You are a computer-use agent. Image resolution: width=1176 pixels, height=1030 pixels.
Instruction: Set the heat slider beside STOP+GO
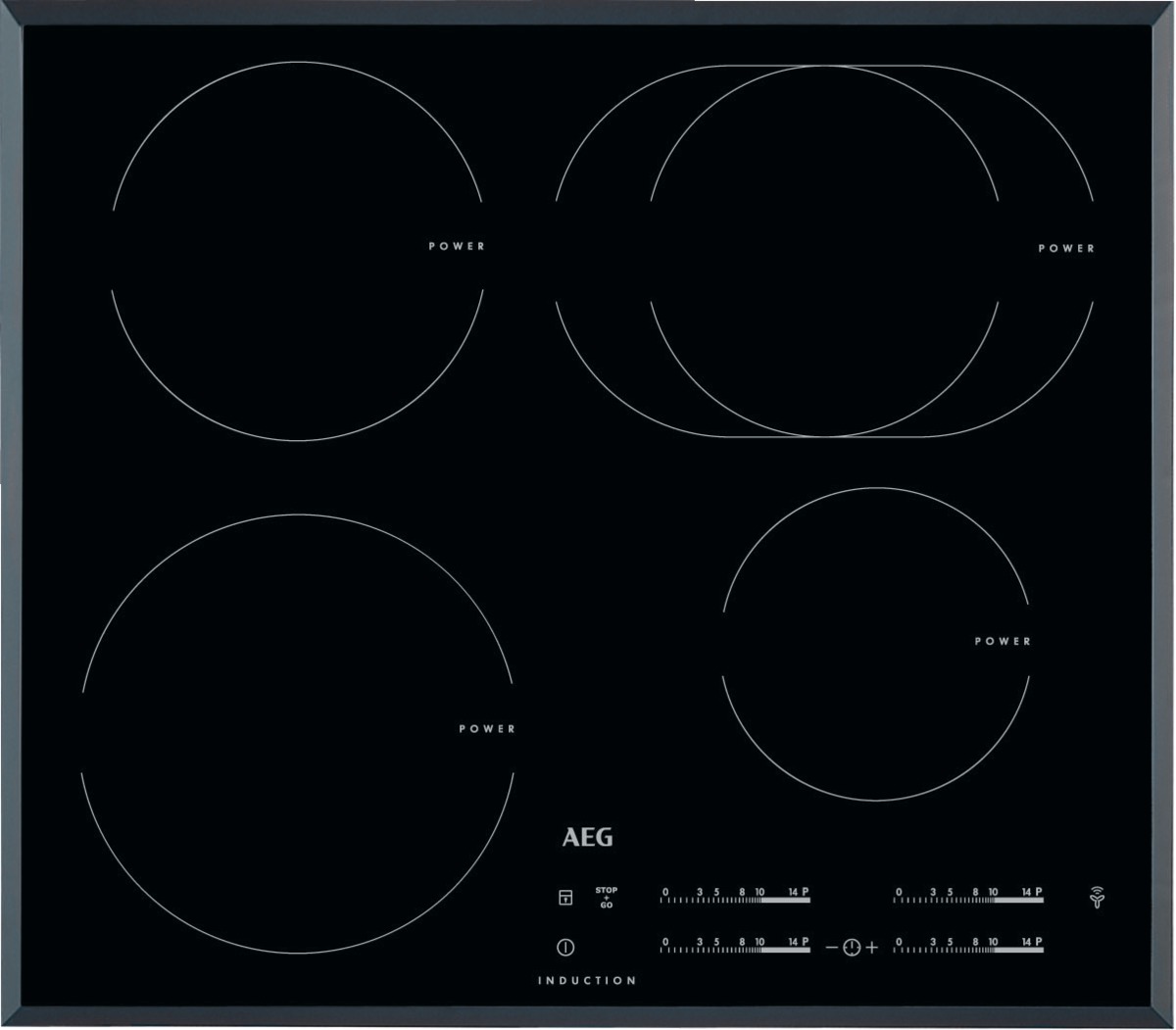[x=735, y=895]
